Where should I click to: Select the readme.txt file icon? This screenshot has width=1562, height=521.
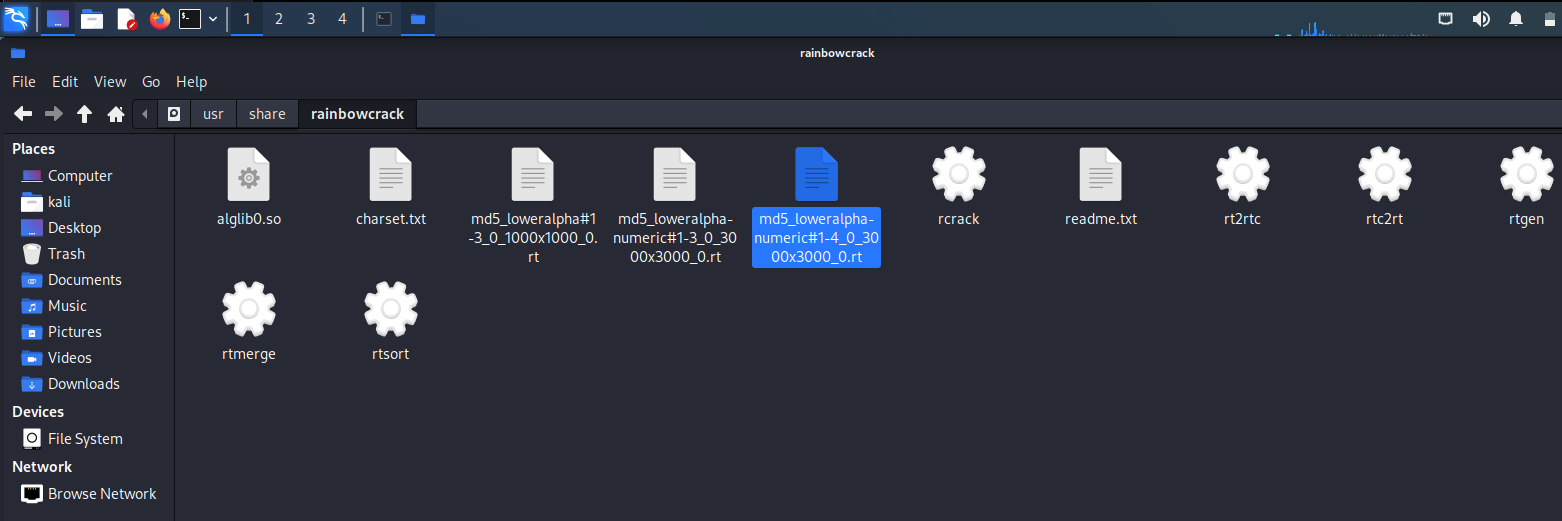tap(1101, 174)
